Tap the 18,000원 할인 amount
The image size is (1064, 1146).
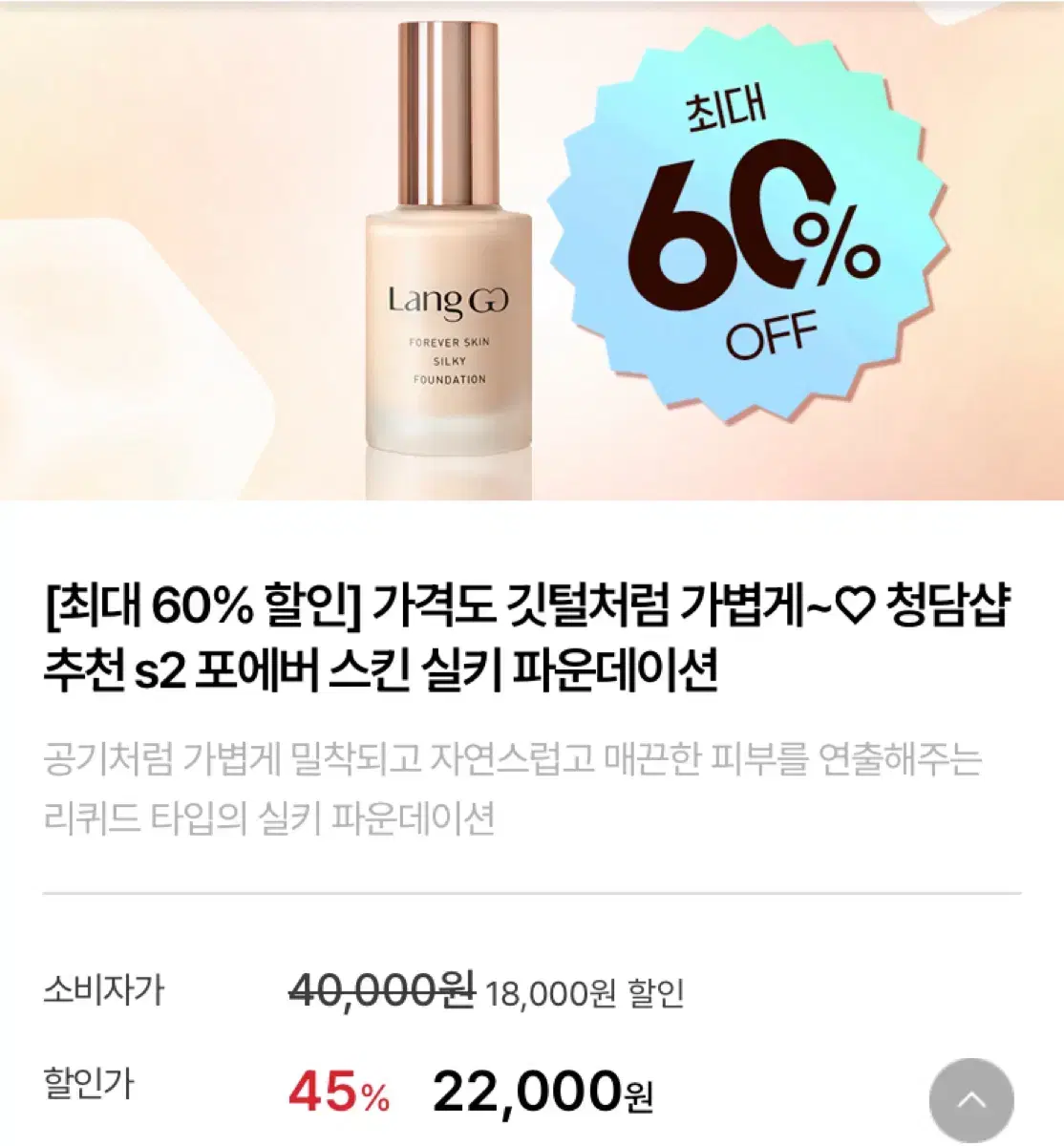[x=585, y=993]
